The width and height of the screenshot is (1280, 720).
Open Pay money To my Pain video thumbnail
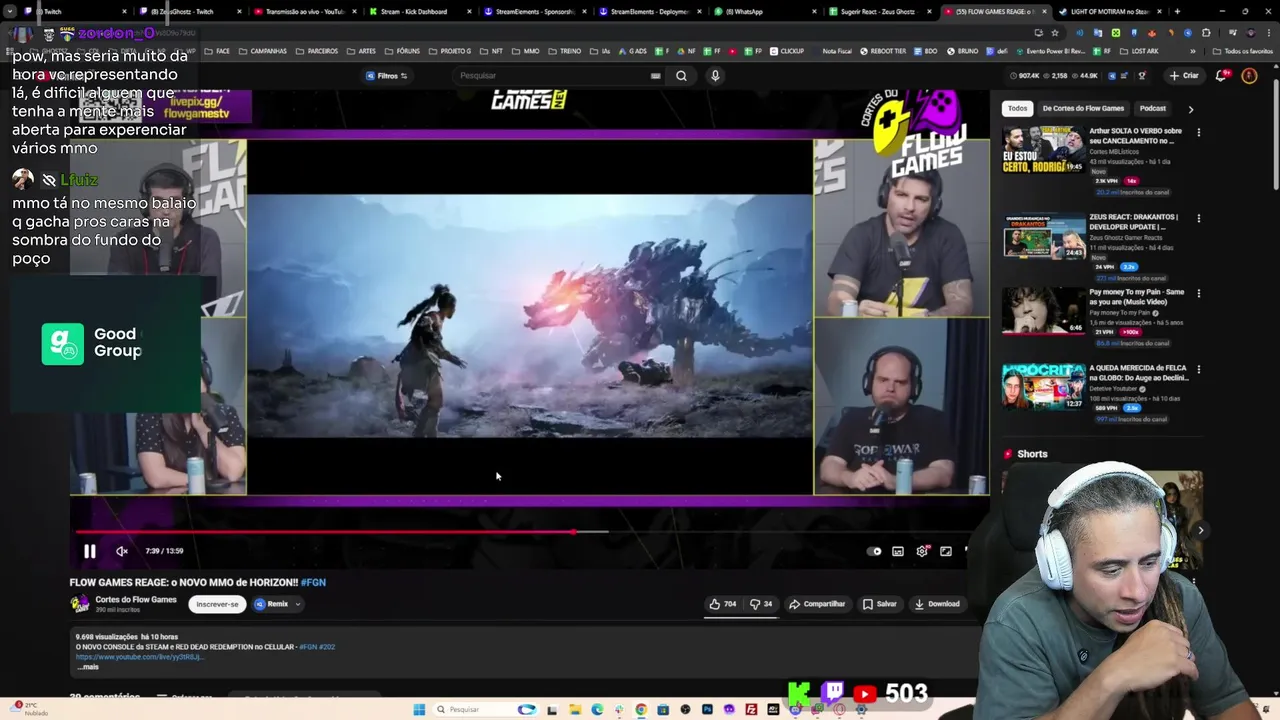[x=1044, y=311]
